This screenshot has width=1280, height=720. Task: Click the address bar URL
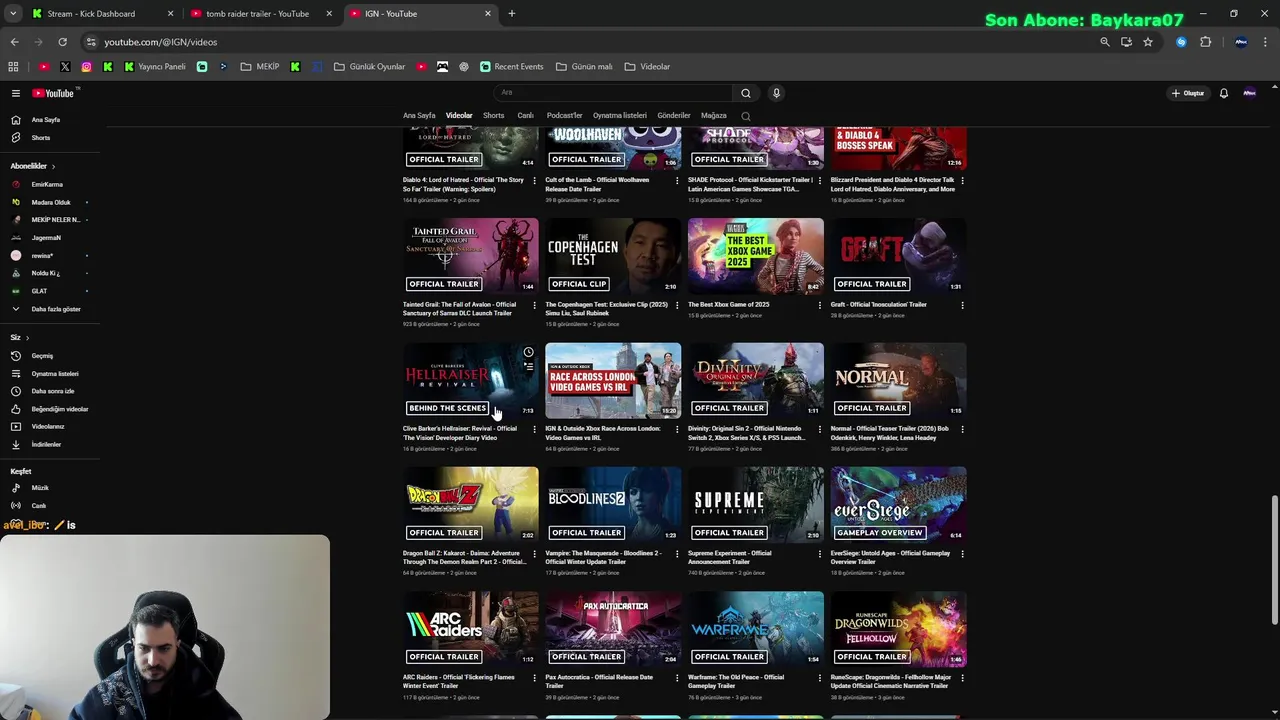click(161, 42)
